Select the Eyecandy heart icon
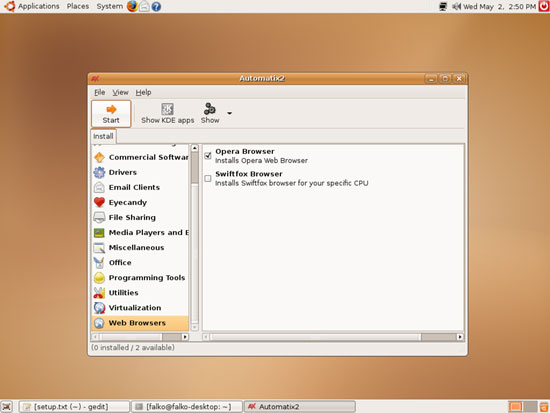The image size is (550, 413). [x=99, y=202]
